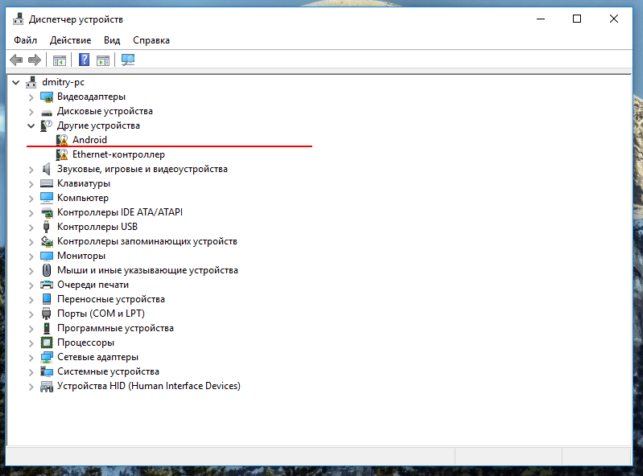Open the Действие menu
The image size is (643, 476).
(71, 40)
